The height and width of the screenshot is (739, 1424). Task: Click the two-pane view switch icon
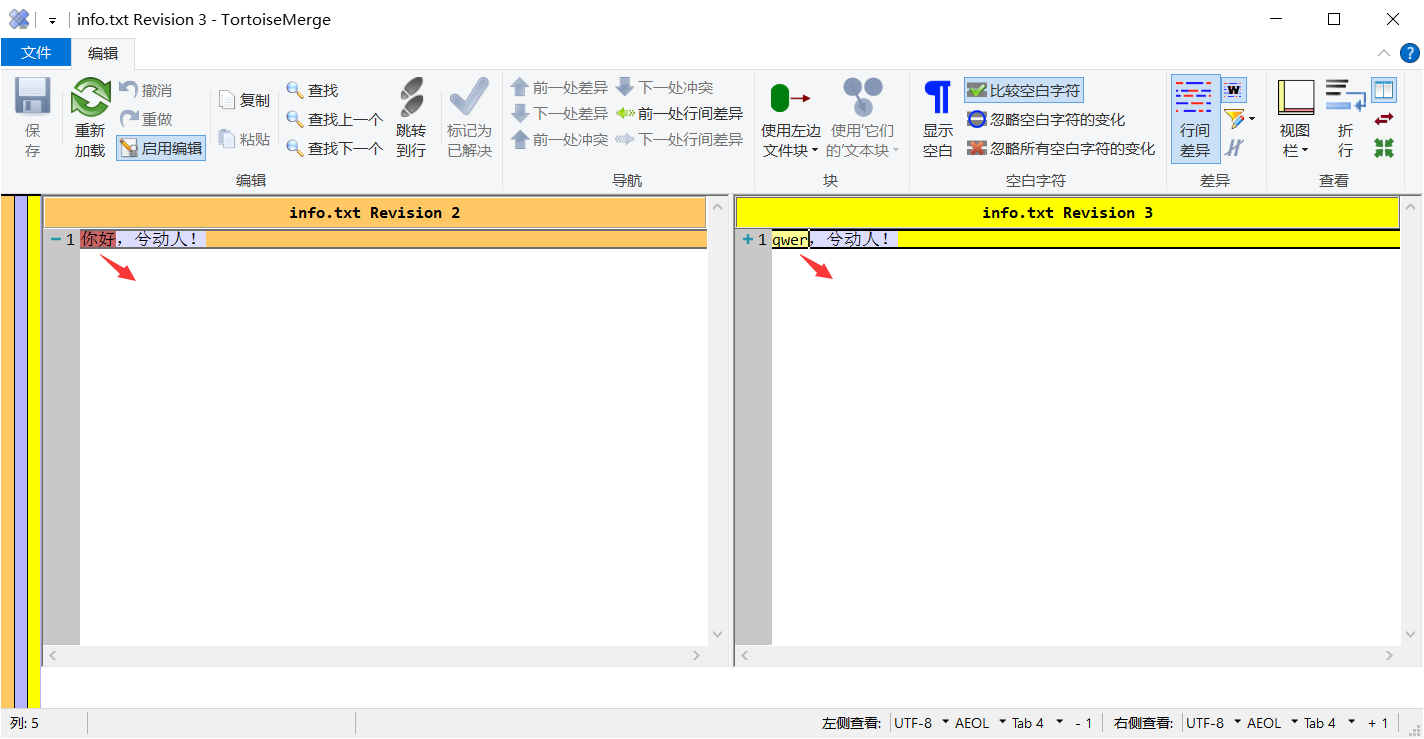click(1384, 90)
